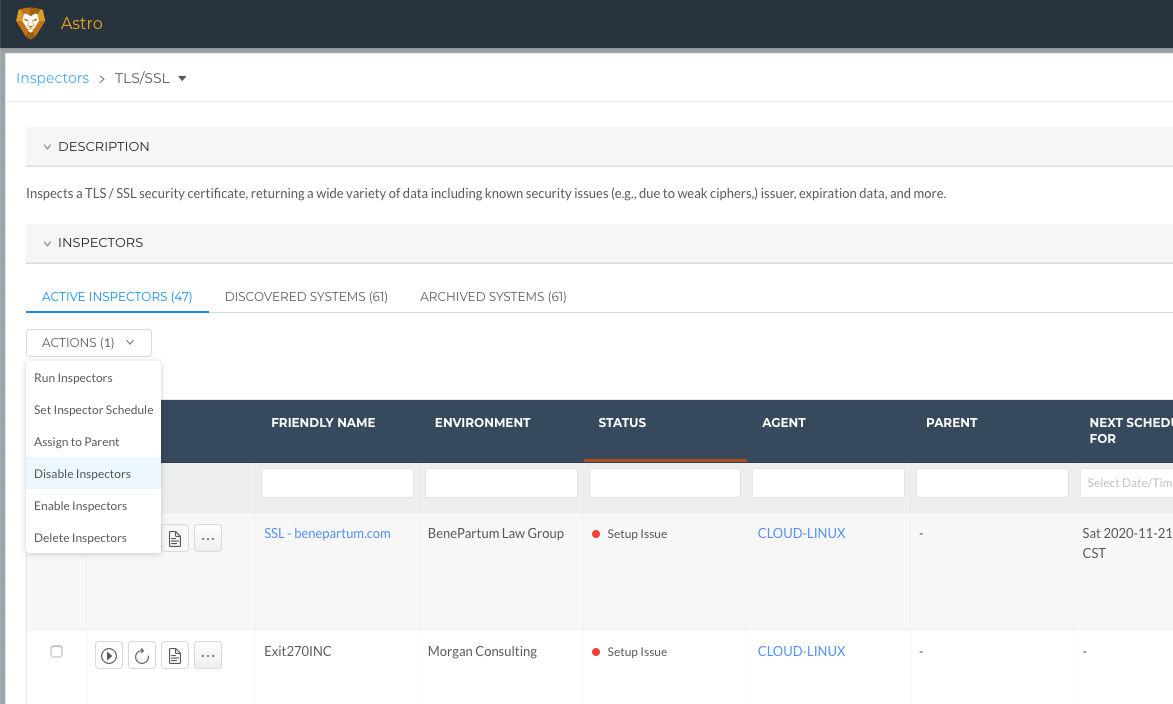Viewport: 1173px width, 704px height.
Task: Open CLOUD-LINUX agent link in Exit270INC row
Action: 801,651
